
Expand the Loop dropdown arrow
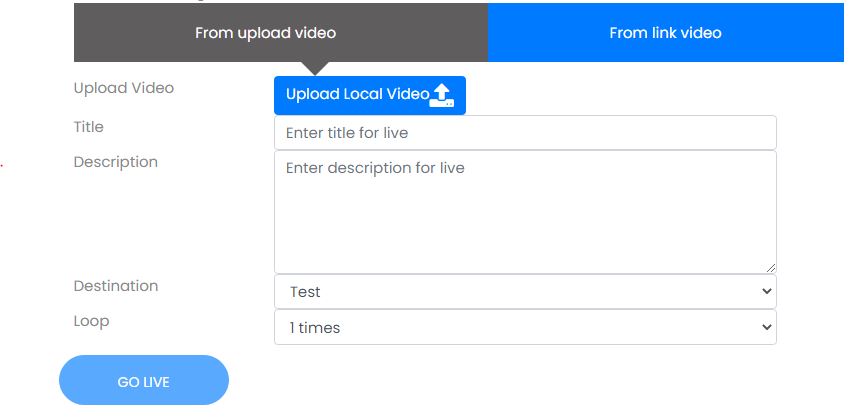click(x=767, y=327)
